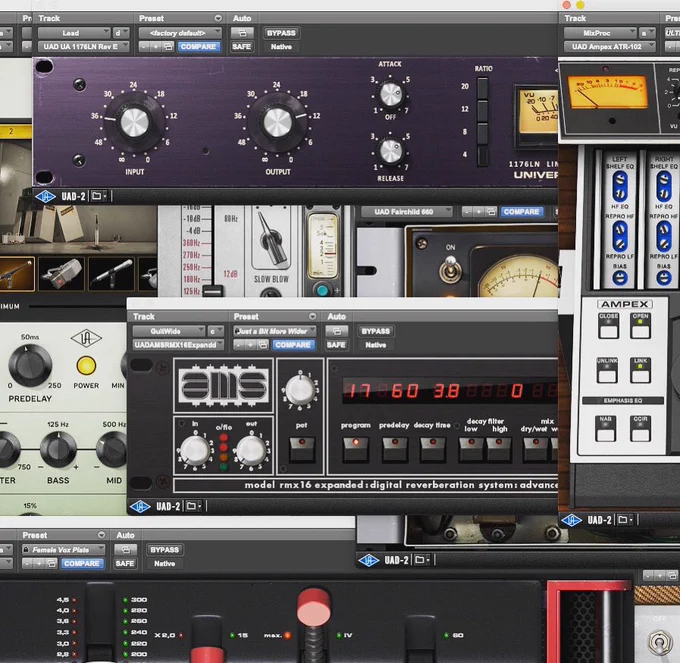The height and width of the screenshot is (663, 680).
Task: Enable the Ampex CLOSE button
Action: [x=608, y=326]
